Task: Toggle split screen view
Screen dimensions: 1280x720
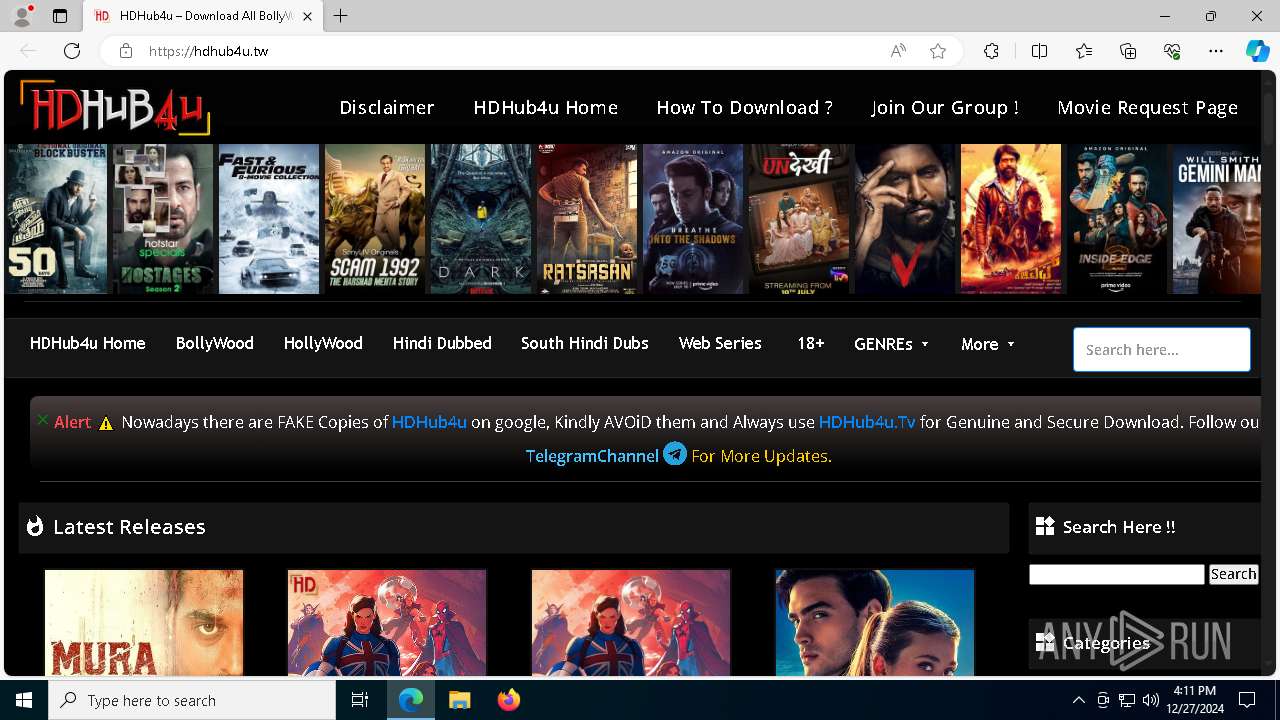Action: point(1039,51)
